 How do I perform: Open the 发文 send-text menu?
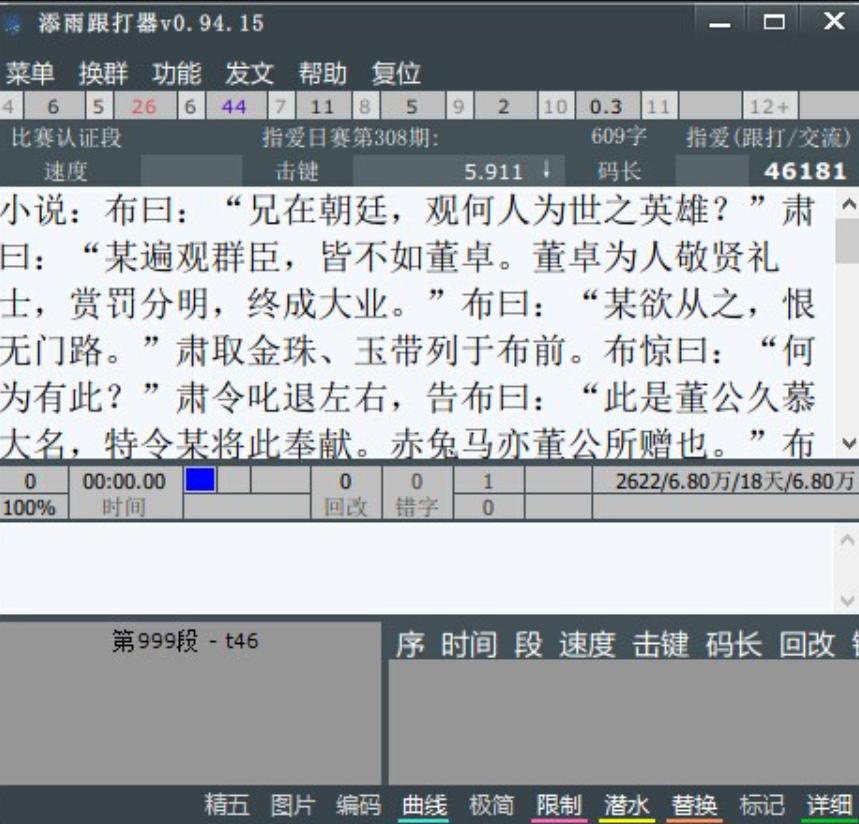(x=249, y=73)
